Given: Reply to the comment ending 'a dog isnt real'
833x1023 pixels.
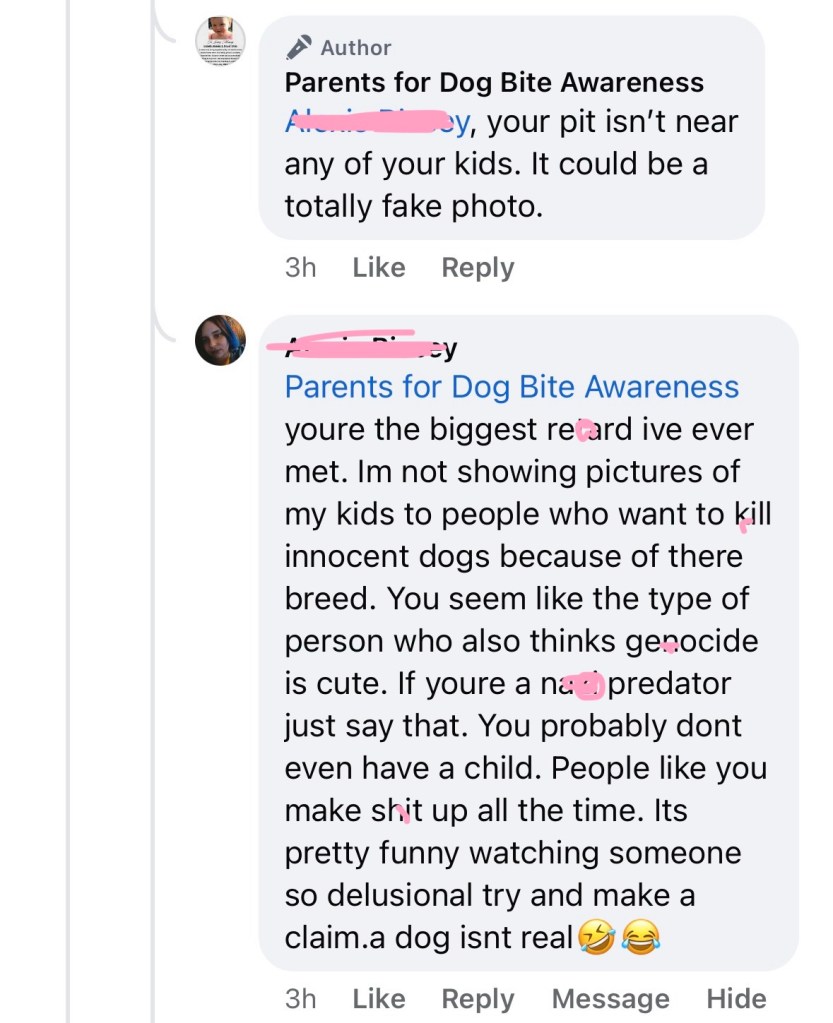Looking at the screenshot, I should pyautogui.click(x=478, y=998).
